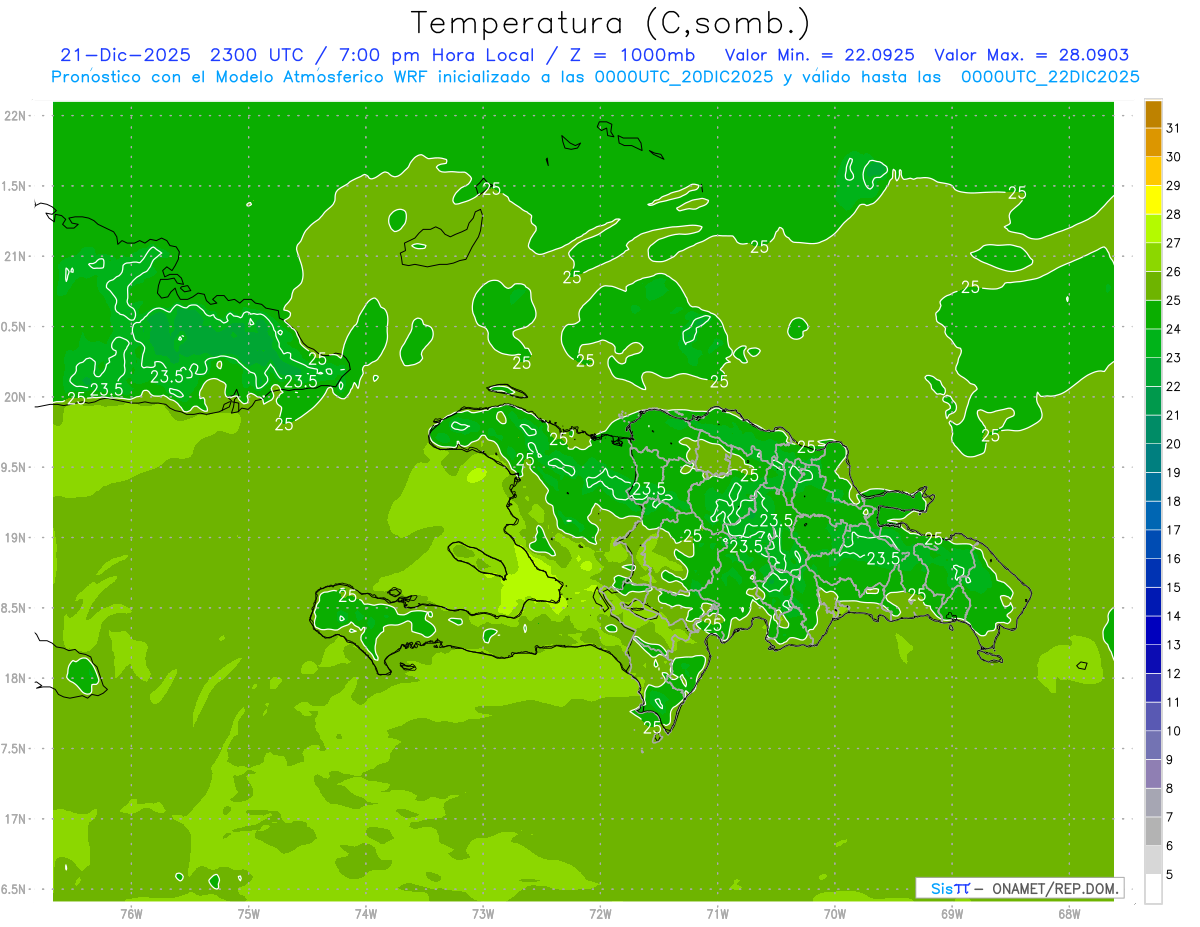Click the 'Sisπ' logo text

click(x=950, y=888)
